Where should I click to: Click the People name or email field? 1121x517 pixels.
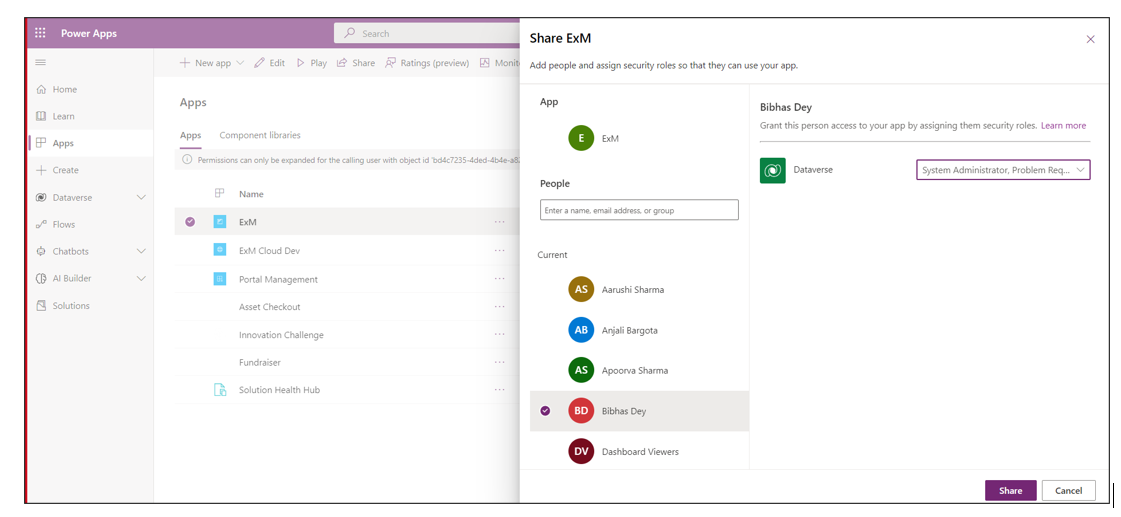tap(639, 210)
